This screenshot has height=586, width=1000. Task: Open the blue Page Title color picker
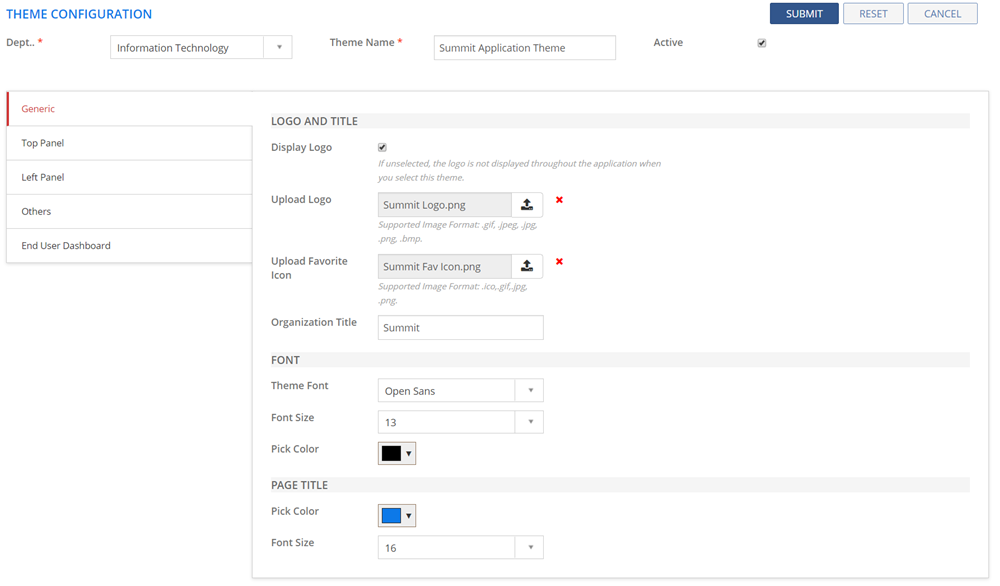[x=396, y=516]
